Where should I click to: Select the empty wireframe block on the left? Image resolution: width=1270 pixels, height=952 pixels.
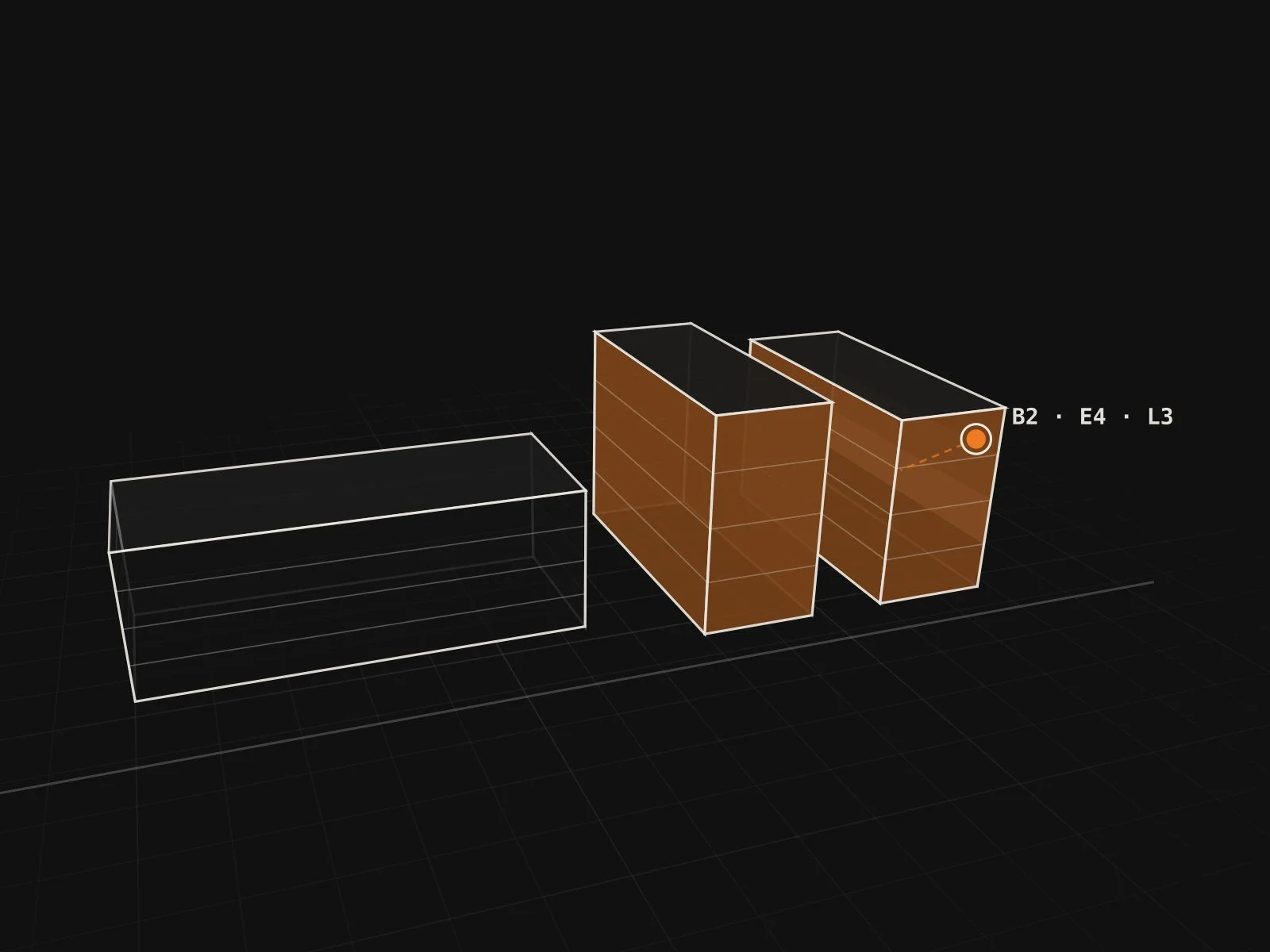pyautogui.click(x=347, y=567)
